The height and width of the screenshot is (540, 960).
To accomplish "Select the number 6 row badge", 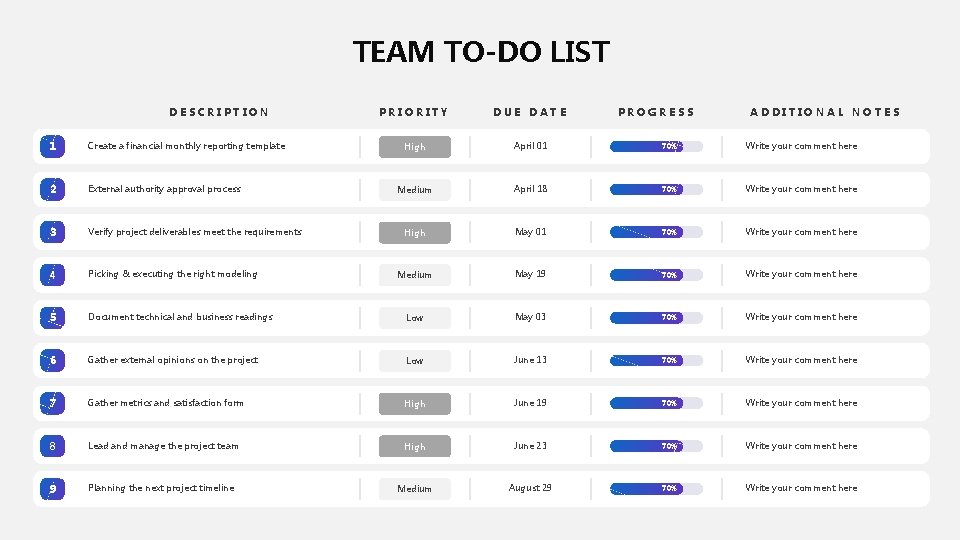I will click(x=53, y=360).
